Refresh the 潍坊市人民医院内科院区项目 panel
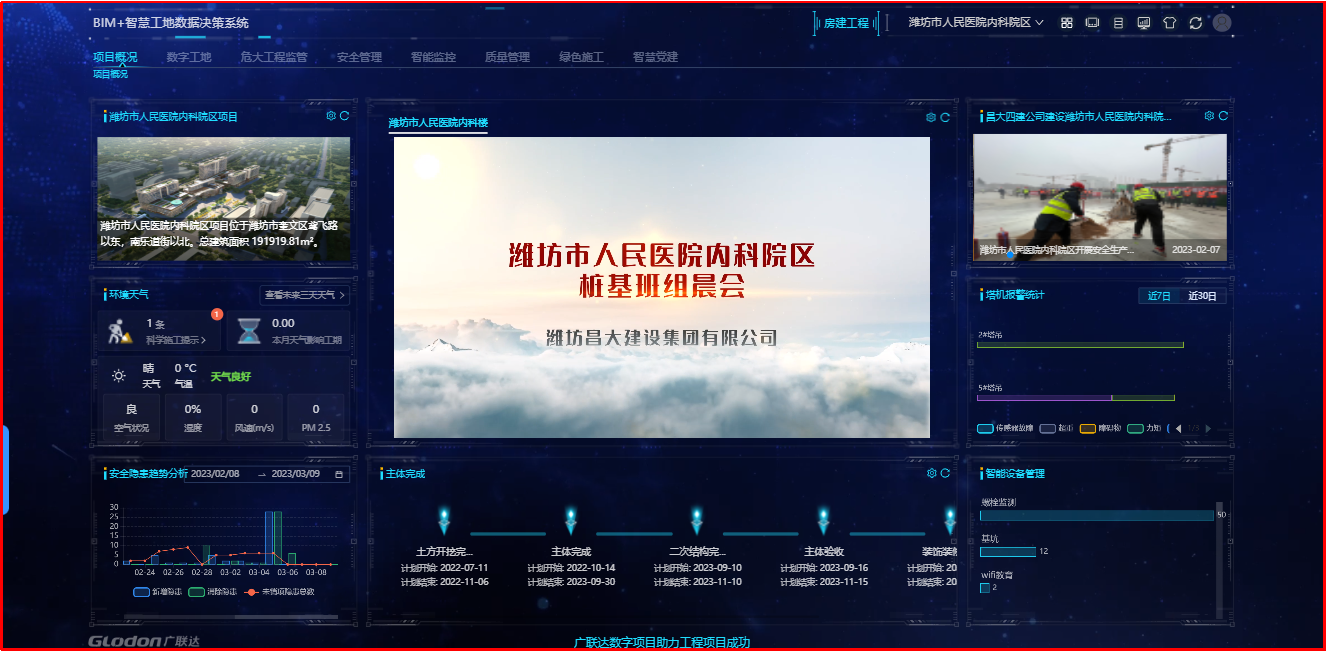Screen dimensions: 1327x652 344,116
